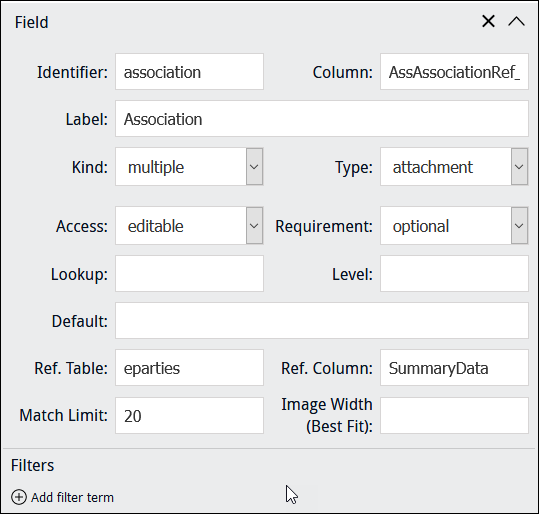The image size is (539, 514).
Task: Focus the empty Lookup input field
Action: [x=189, y=274]
